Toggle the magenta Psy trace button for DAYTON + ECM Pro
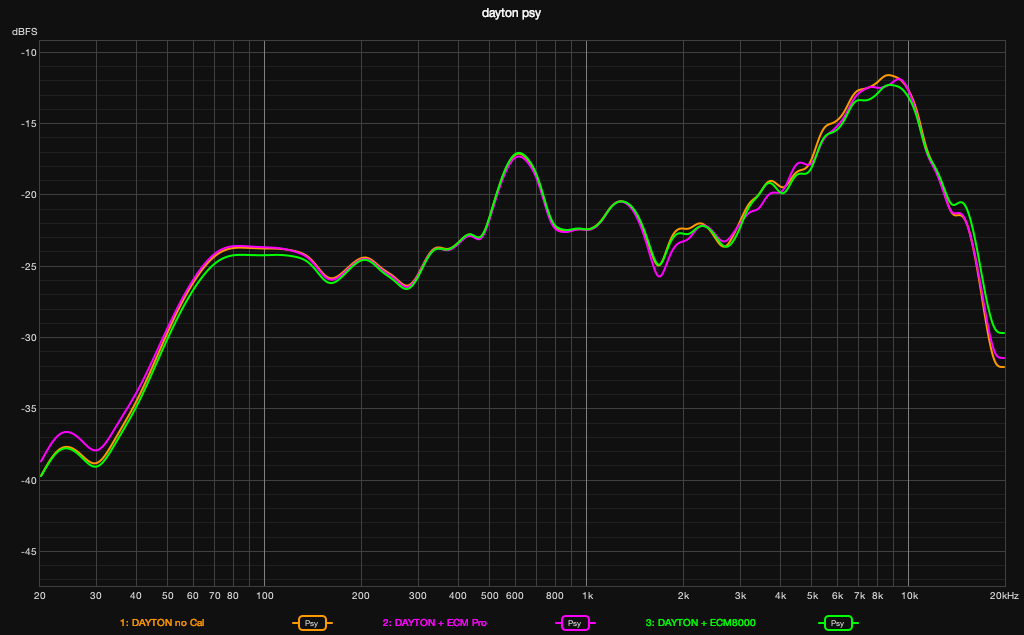Image resolution: width=1024 pixels, height=635 pixels. 575,623
